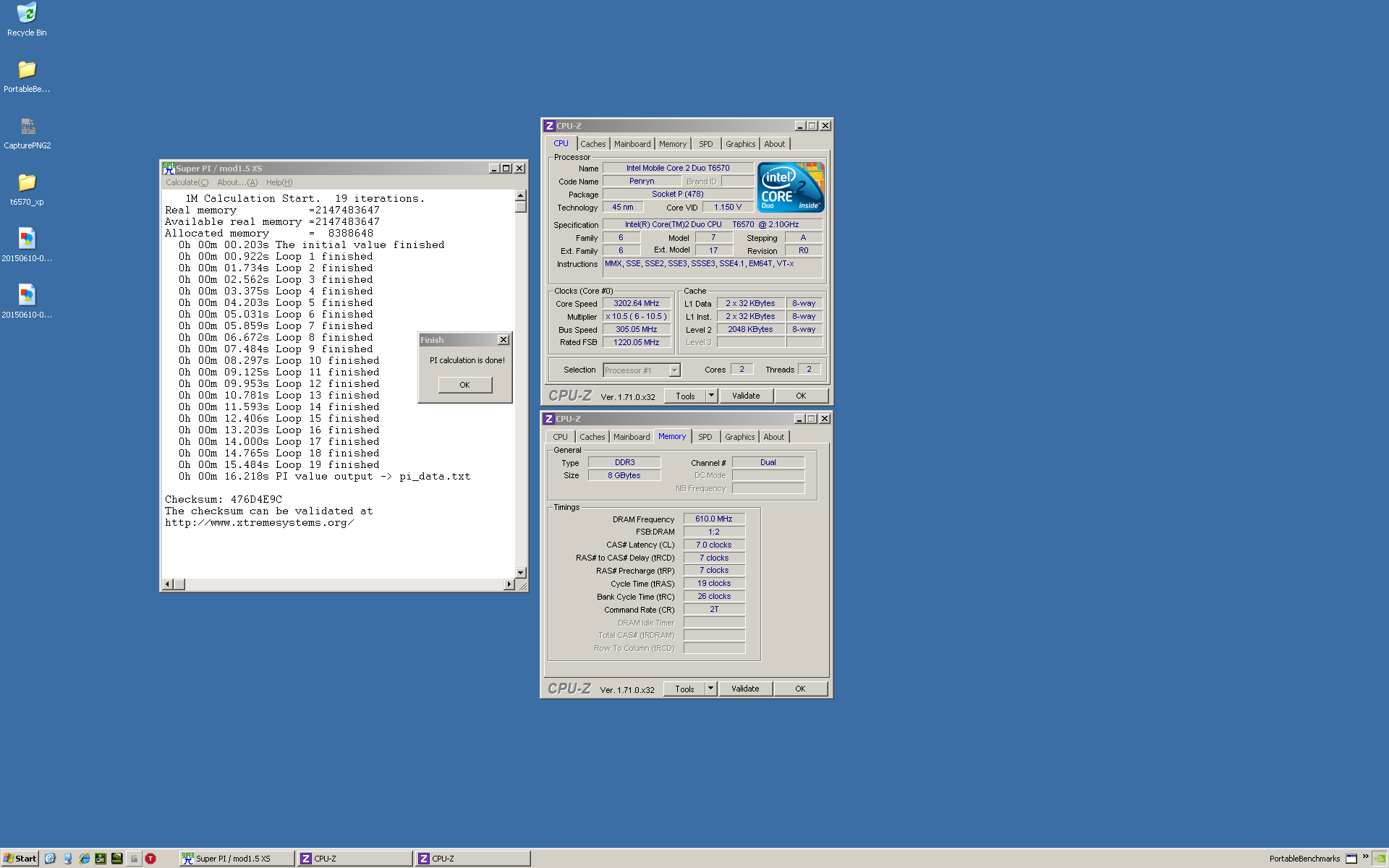Open Caches tab in top CPU-Z window
The height and width of the screenshot is (868, 1389).
tap(592, 144)
